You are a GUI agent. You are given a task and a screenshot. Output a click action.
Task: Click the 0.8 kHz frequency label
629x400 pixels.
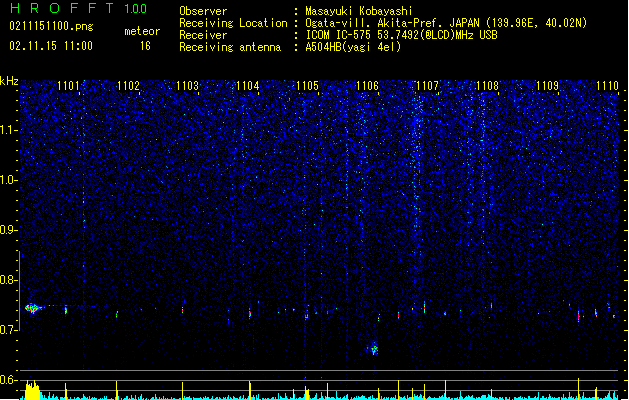click(x=8, y=280)
